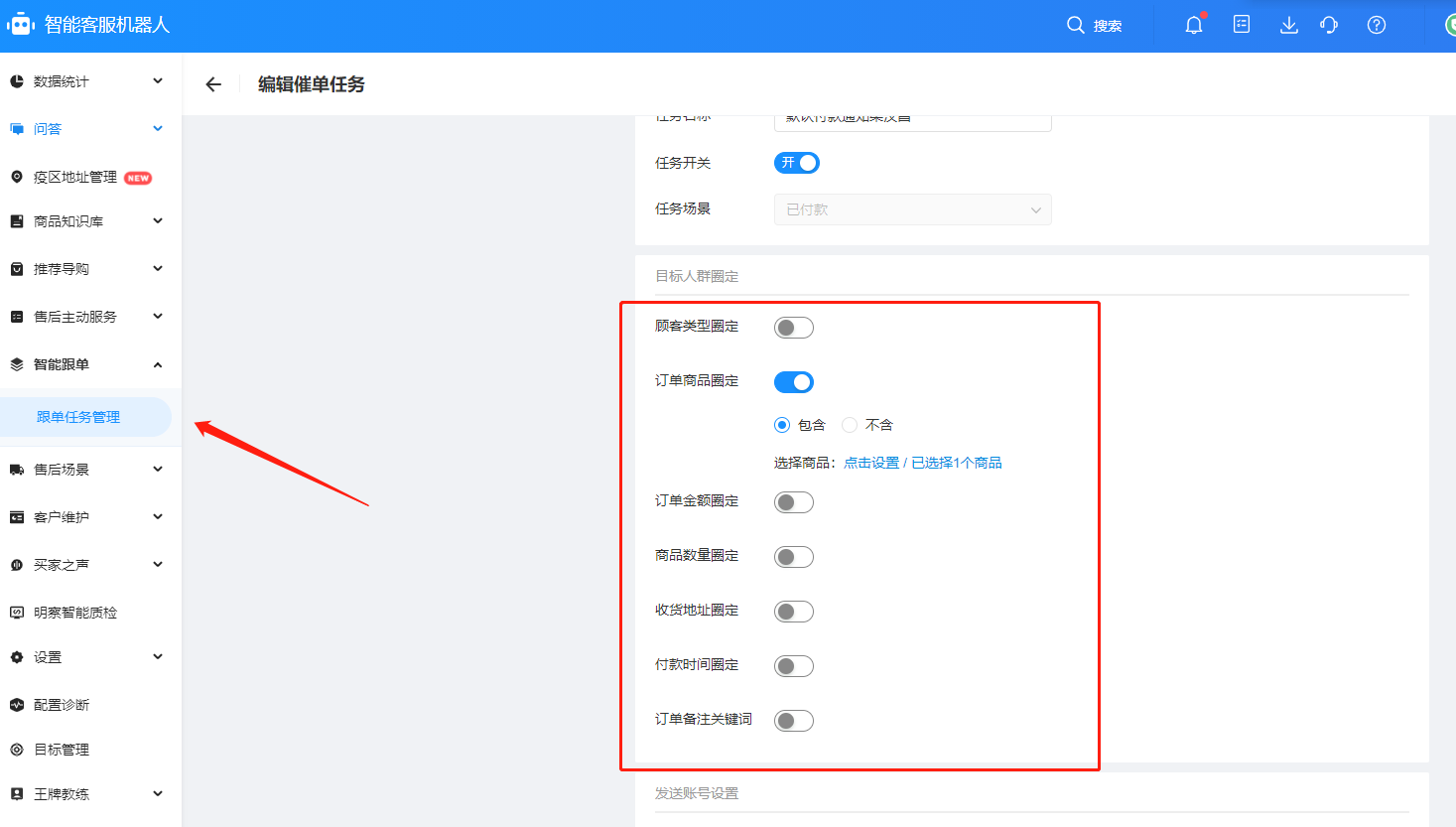
Task: Click the 商品知识库 icon
Action: point(17,221)
